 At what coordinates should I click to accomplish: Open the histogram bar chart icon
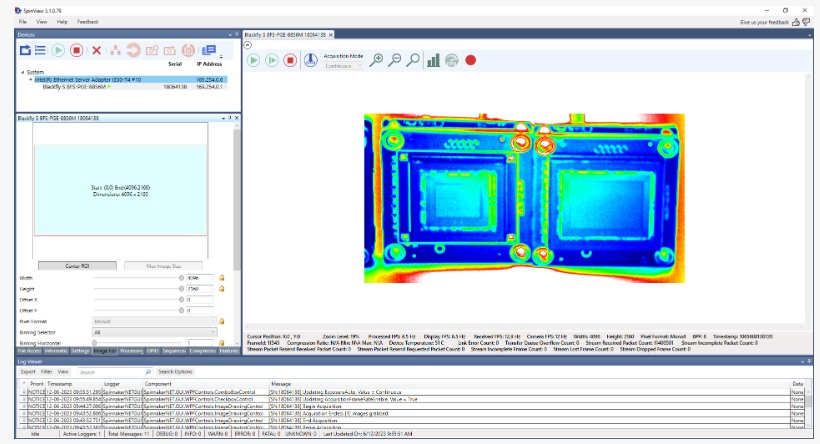pos(433,60)
